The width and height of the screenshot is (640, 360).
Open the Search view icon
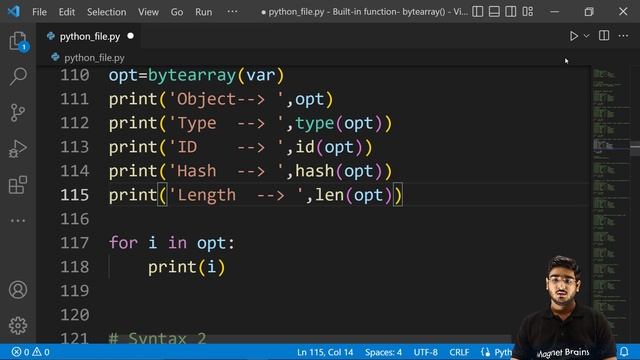click(x=18, y=76)
